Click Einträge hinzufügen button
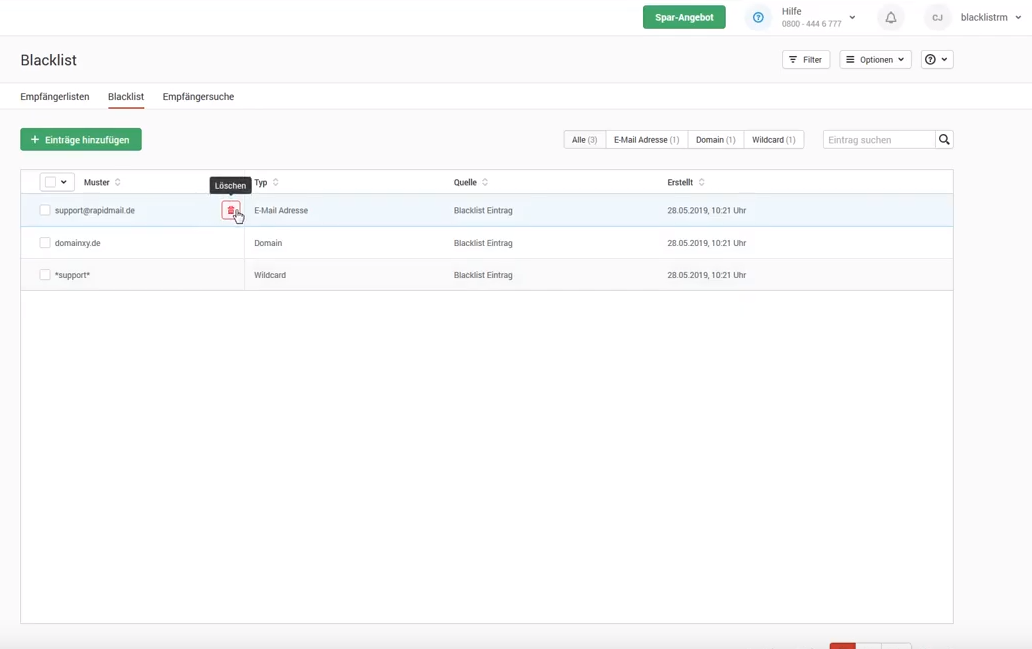 [x=81, y=140]
